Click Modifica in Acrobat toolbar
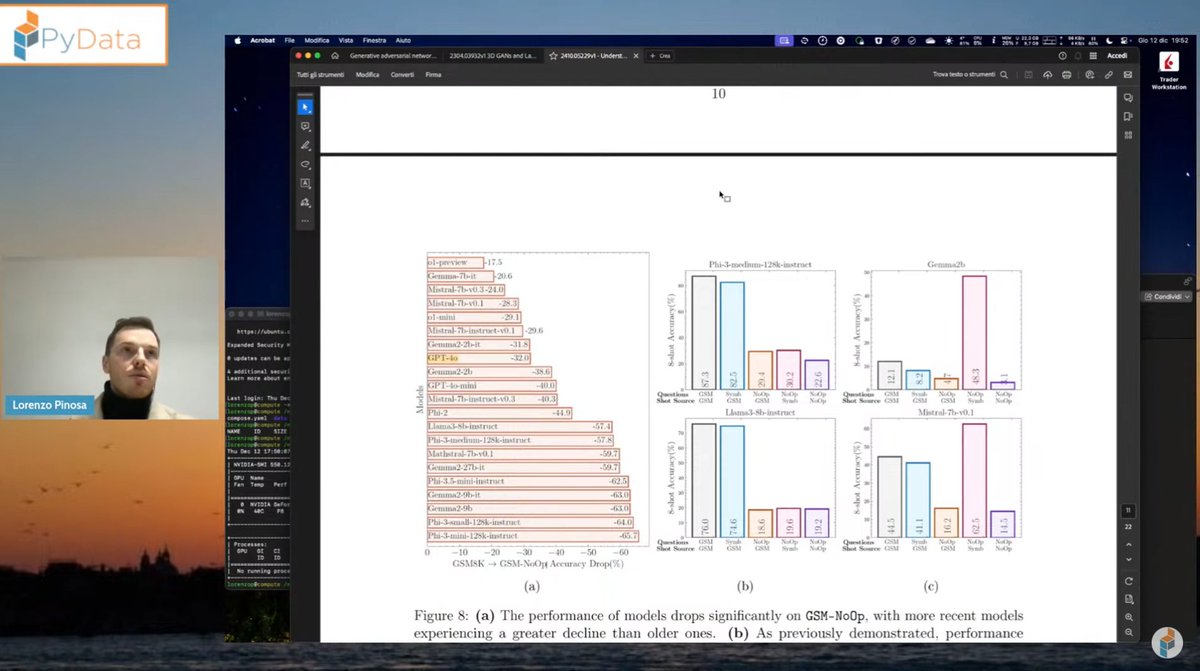1200x671 pixels. tap(367, 75)
